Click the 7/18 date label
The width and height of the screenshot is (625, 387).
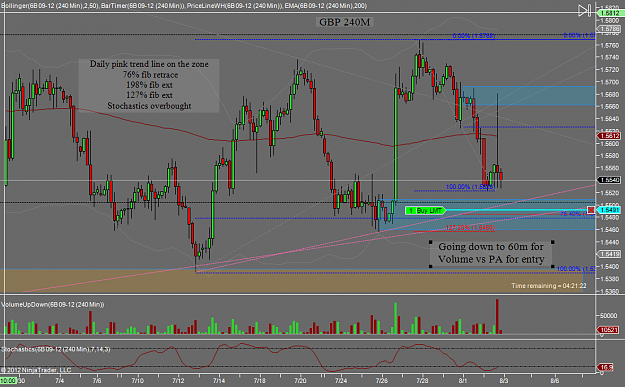tap(259, 381)
